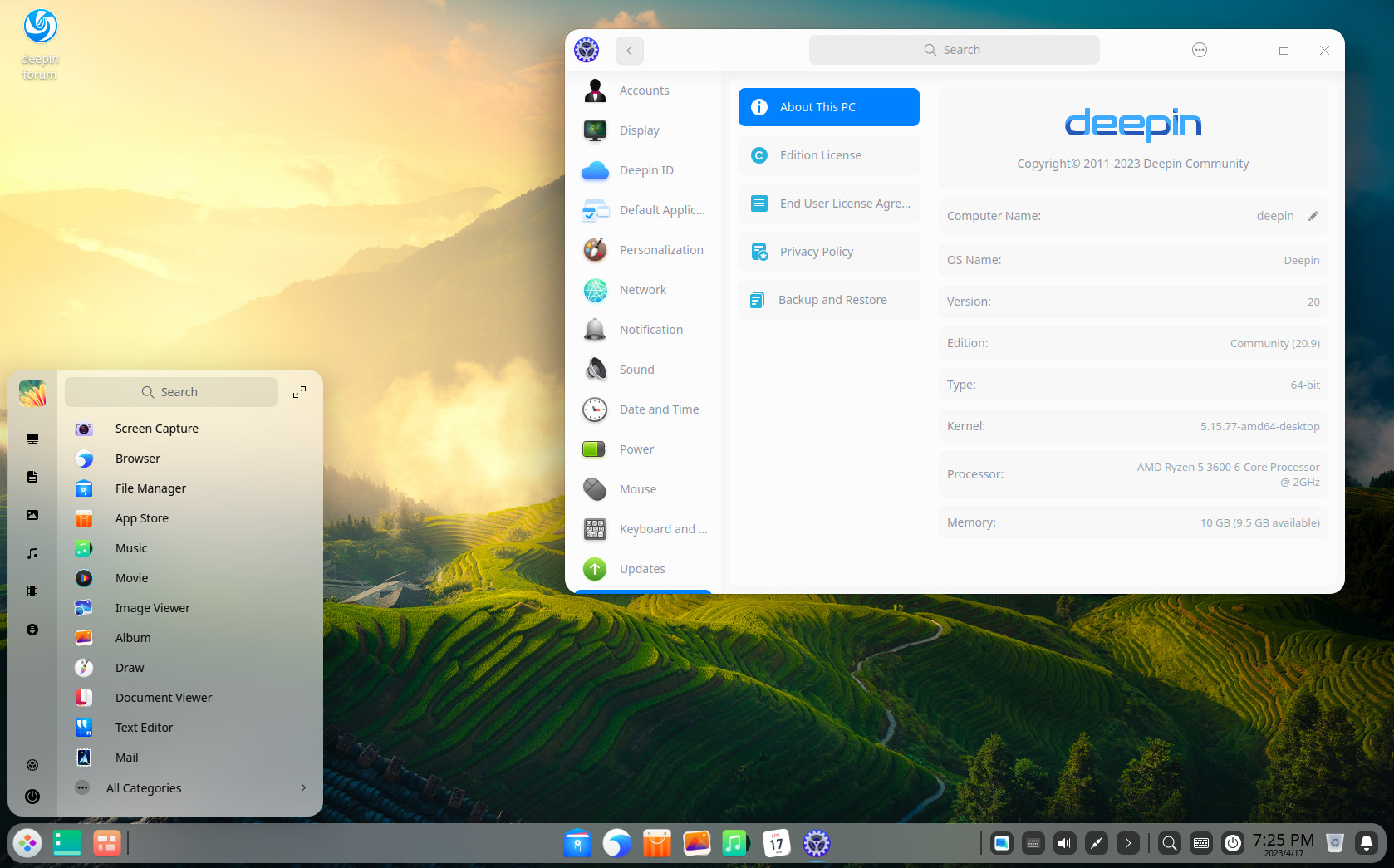Viewport: 1394px width, 868px height.
Task: Open Browser on dock
Action: pos(617,843)
